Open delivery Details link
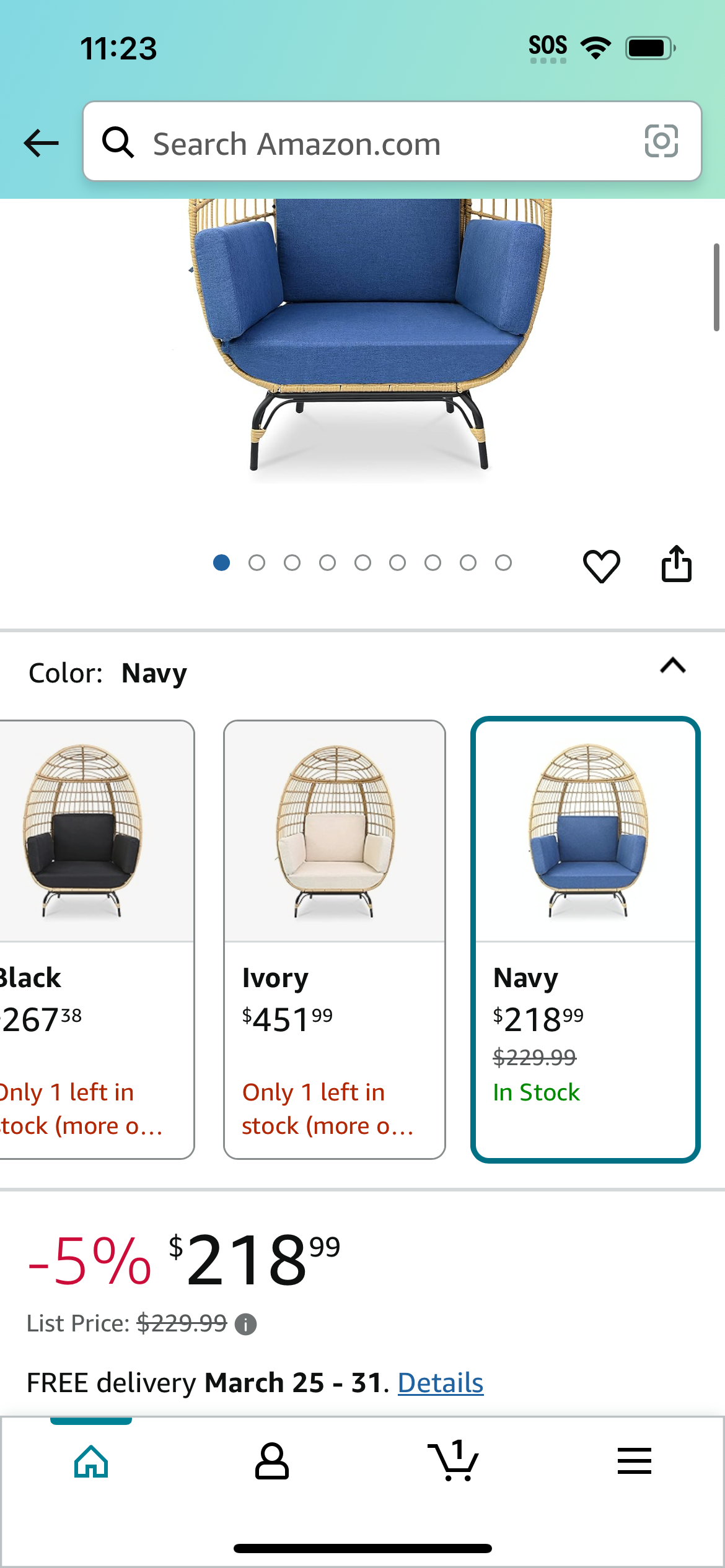725x1568 pixels. point(440,1383)
